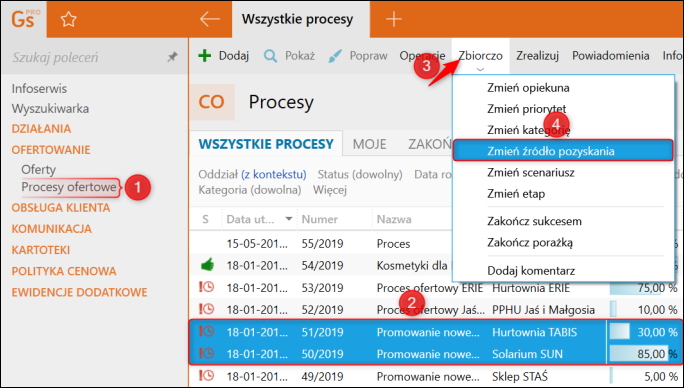The height and width of the screenshot is (388, 684).
Task: Click the Popraw button
Action: [357, 56]
